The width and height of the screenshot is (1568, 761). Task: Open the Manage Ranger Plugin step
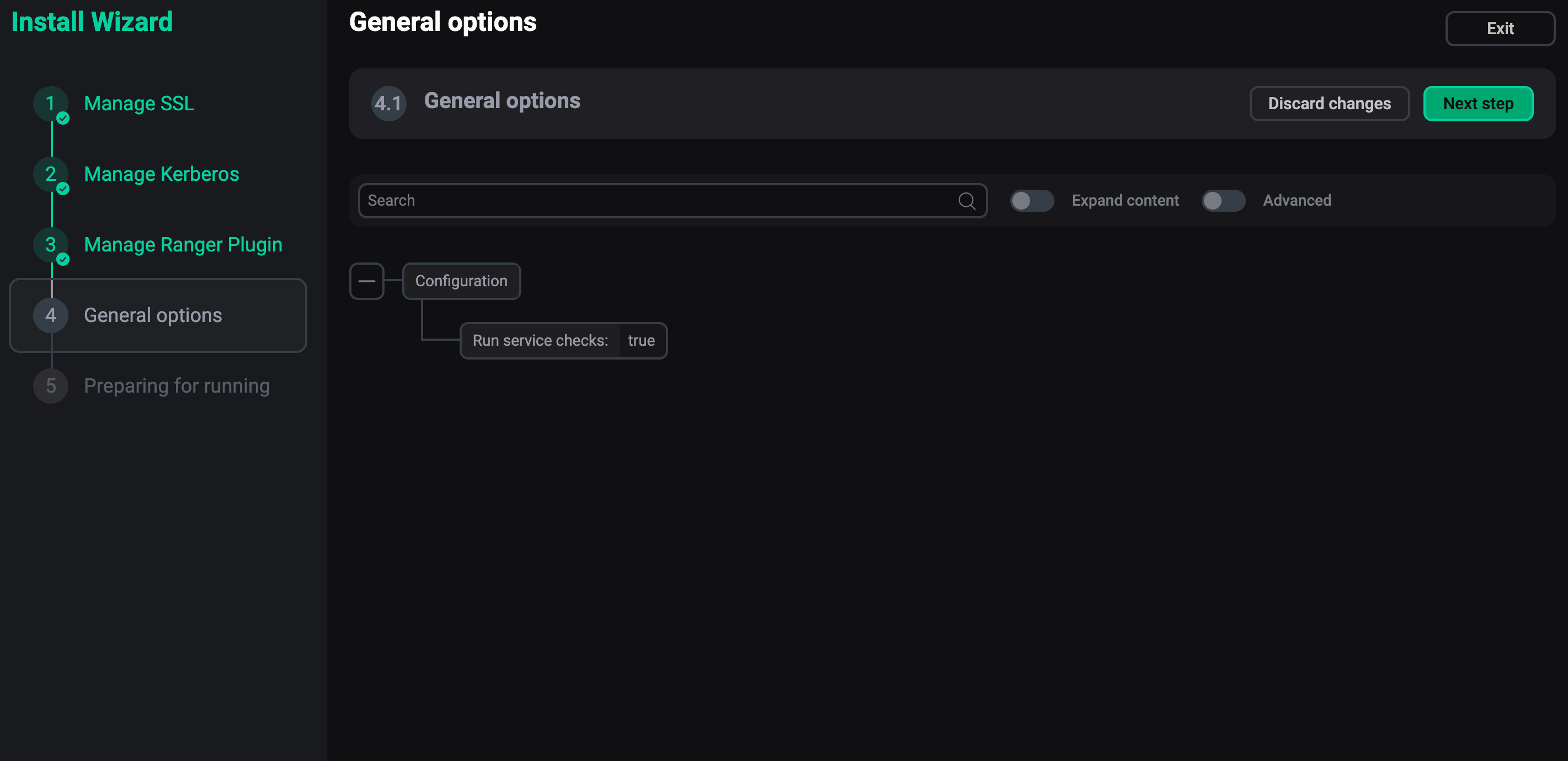tap(183, 244)
